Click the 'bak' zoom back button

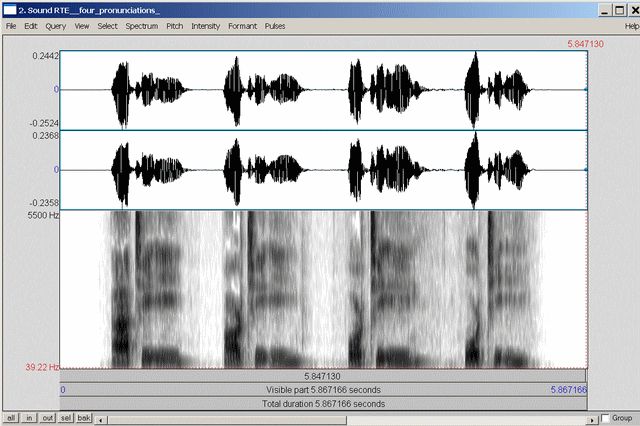tap(84, 418)
